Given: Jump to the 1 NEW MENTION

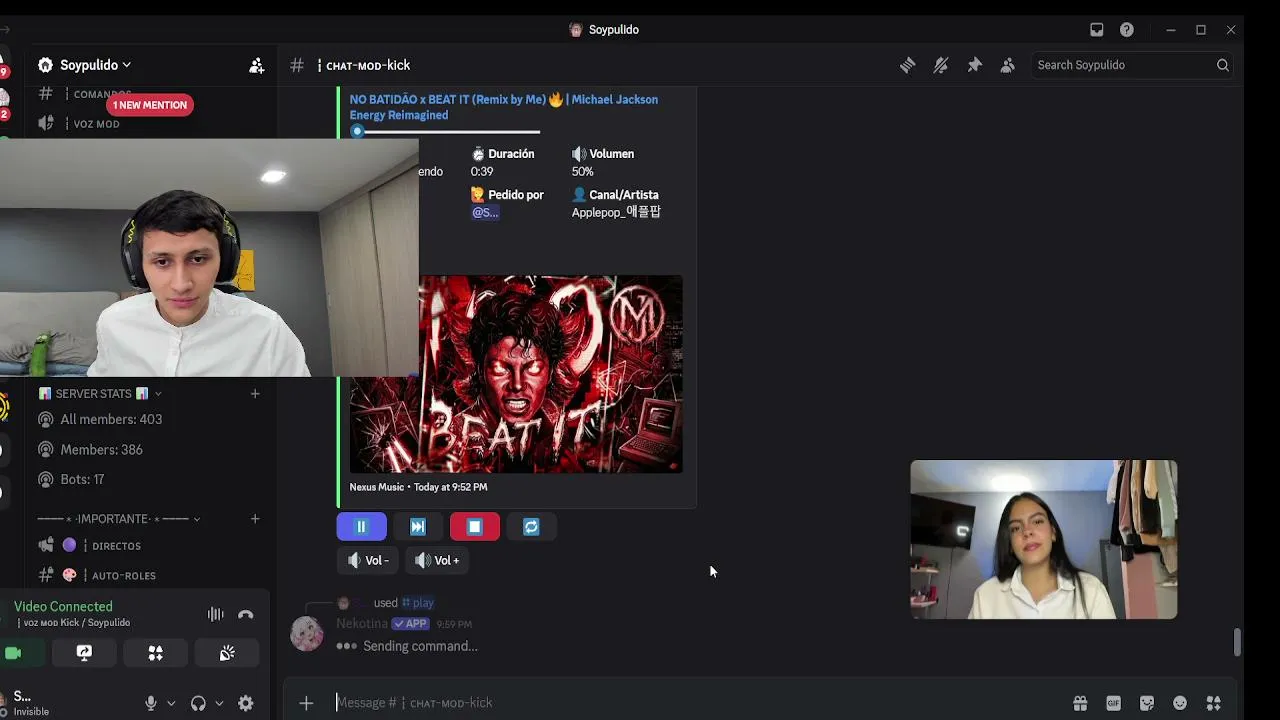Looking at the screenshot, I should pos(149,105).
